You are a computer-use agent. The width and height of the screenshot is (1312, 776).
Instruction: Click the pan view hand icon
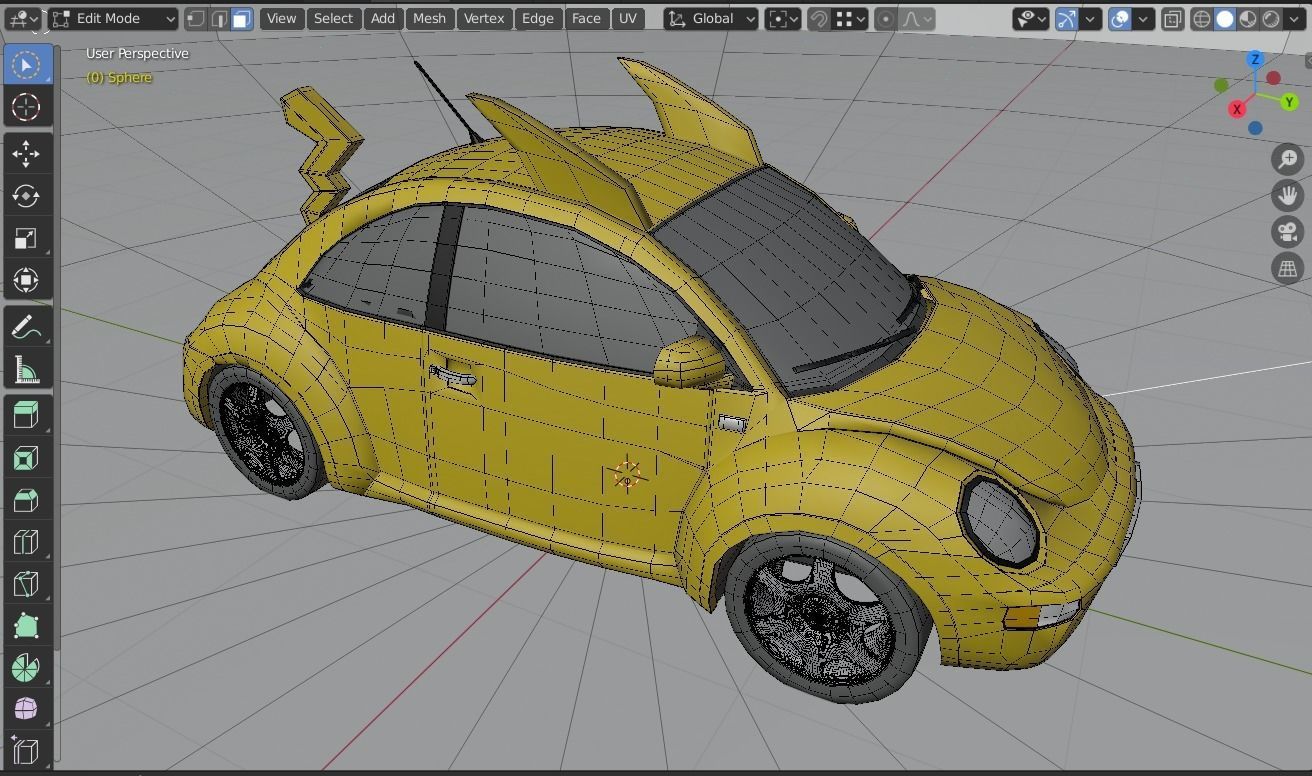[1287, 195]
